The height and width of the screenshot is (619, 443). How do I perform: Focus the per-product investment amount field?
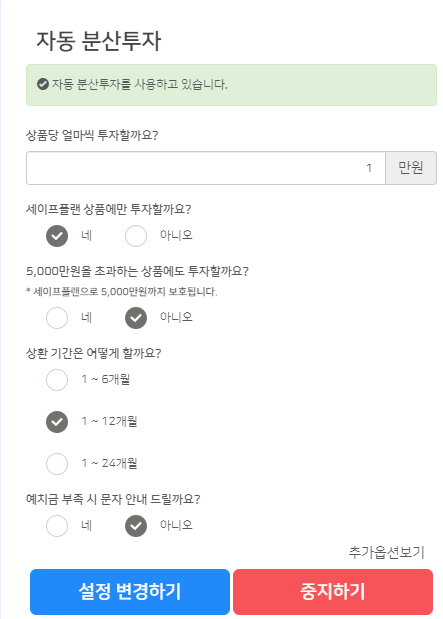(206, 168)
